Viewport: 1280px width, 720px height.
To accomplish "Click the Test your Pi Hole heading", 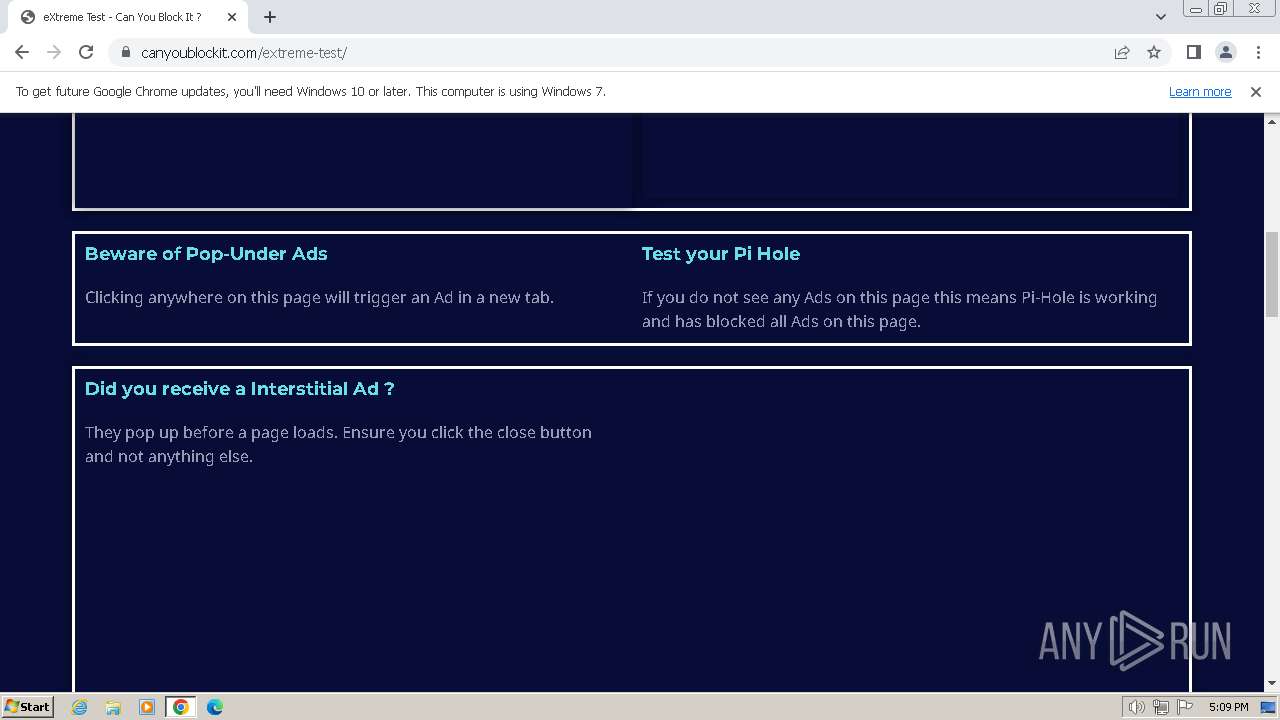I will (x=721, y=254).
